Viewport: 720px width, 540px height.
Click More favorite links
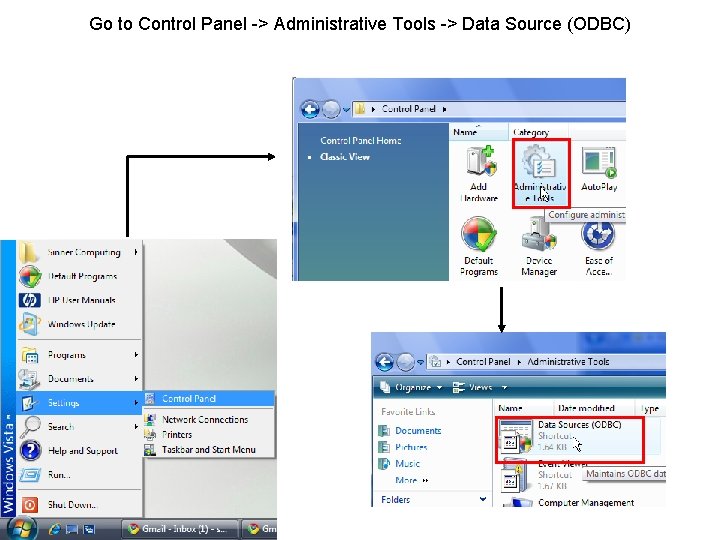[411, 480]
